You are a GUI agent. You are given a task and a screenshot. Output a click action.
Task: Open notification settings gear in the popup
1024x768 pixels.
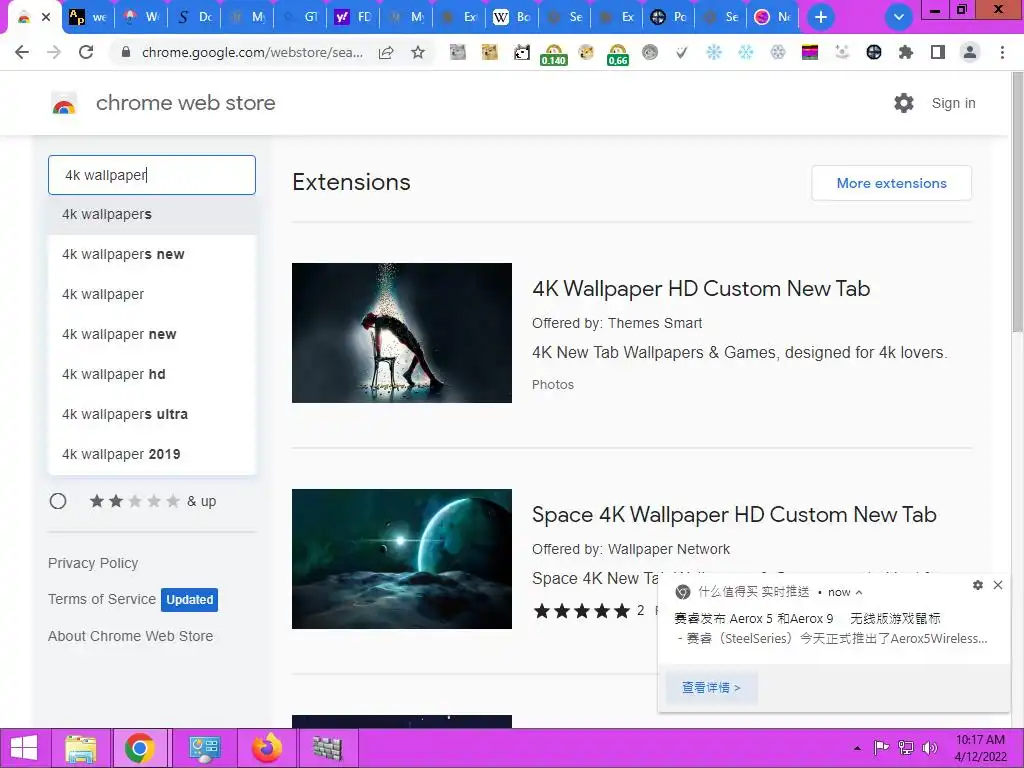point(978,585)
